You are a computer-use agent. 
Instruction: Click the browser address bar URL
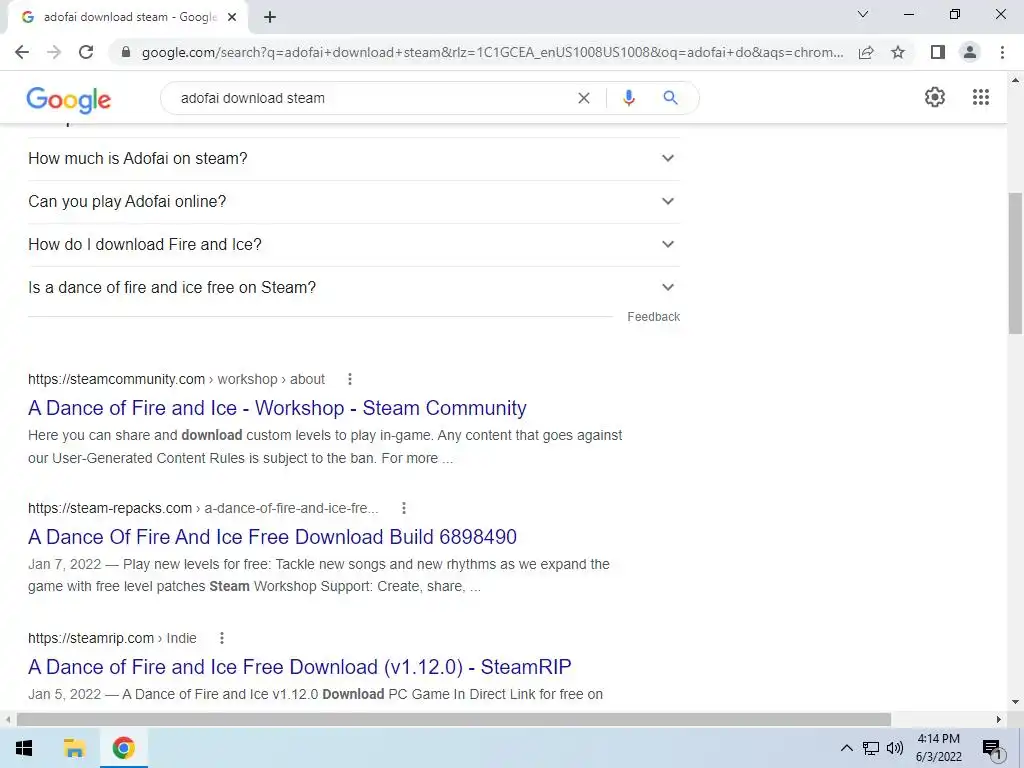[x=492, y=52]
